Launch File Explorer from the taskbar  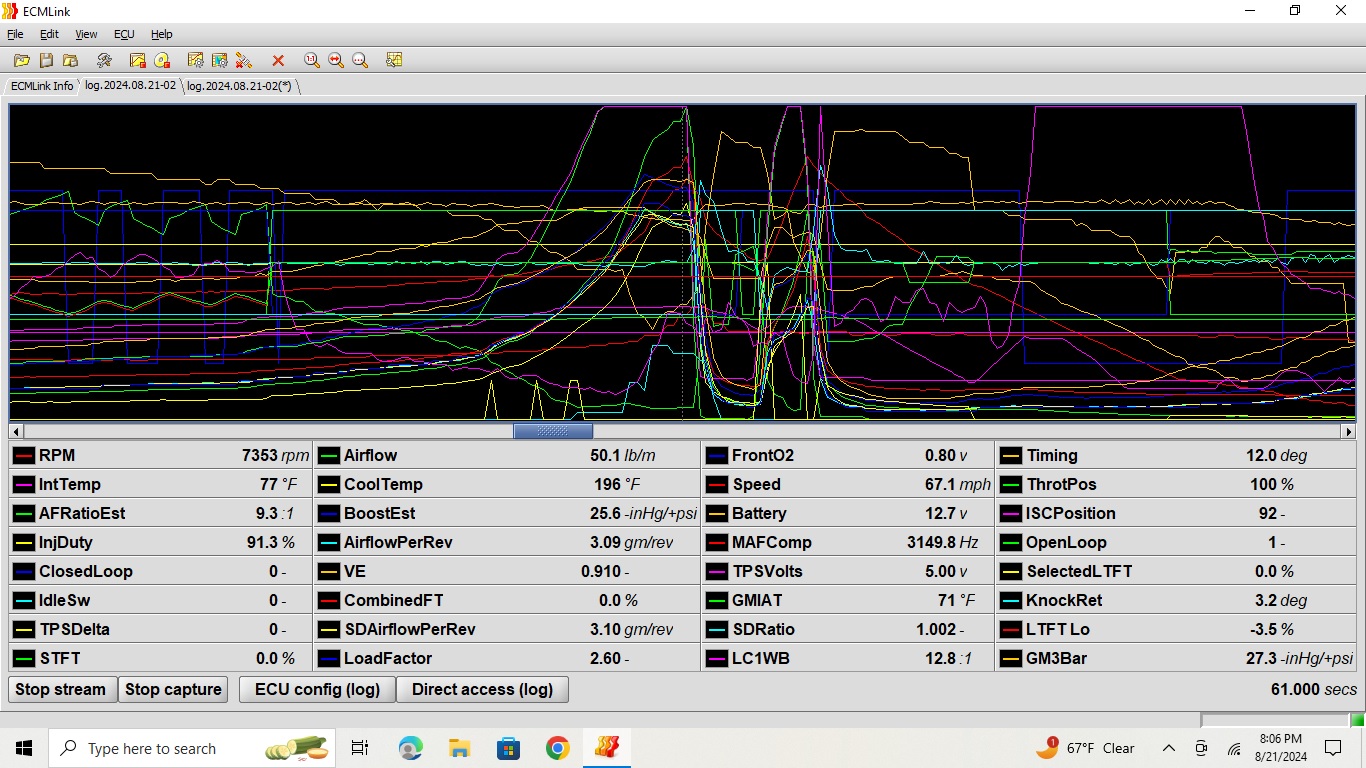click(459, 748)
